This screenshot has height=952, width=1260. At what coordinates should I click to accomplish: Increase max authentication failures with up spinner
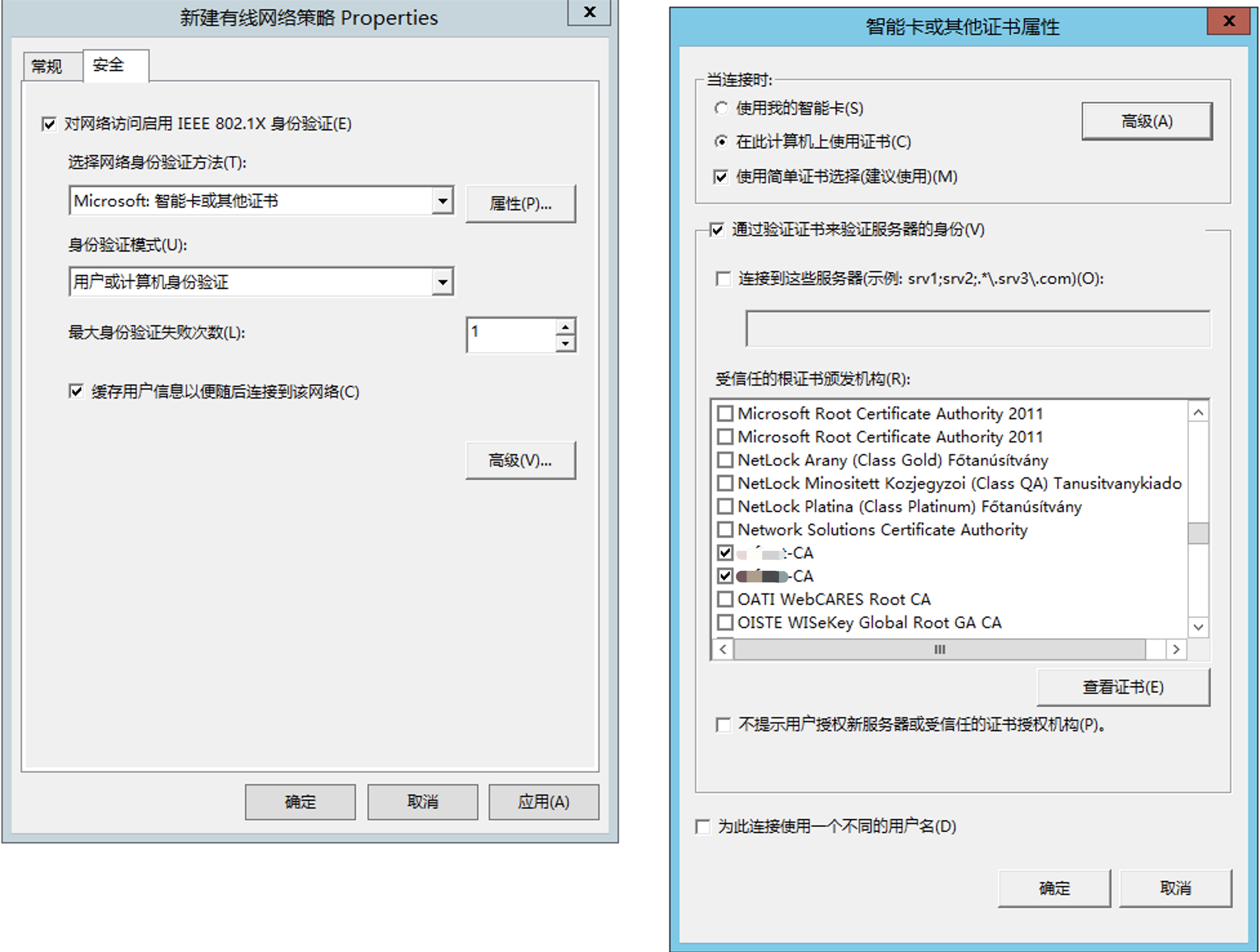coord(566,326)
